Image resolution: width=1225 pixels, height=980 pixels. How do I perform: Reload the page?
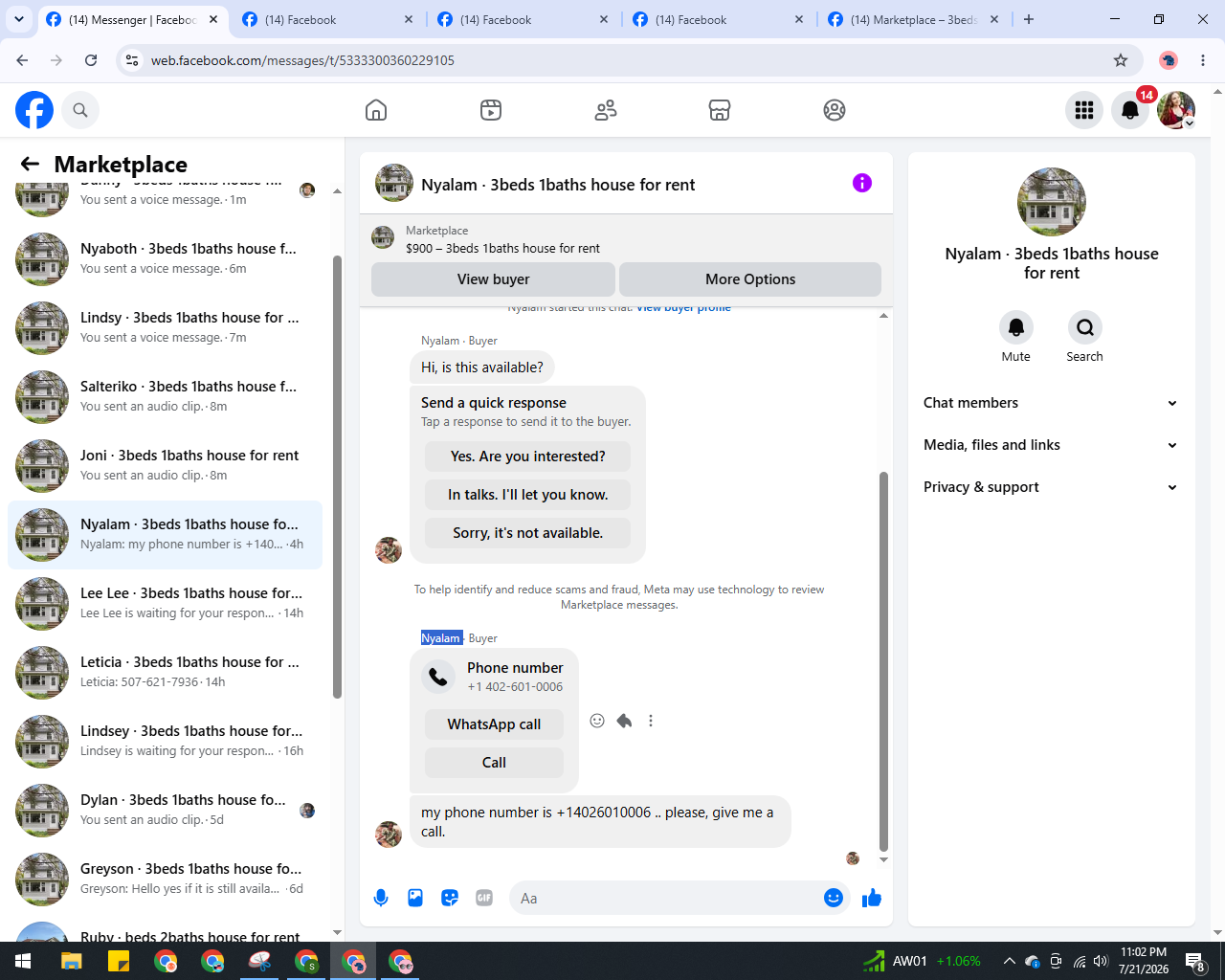point(91,60)
